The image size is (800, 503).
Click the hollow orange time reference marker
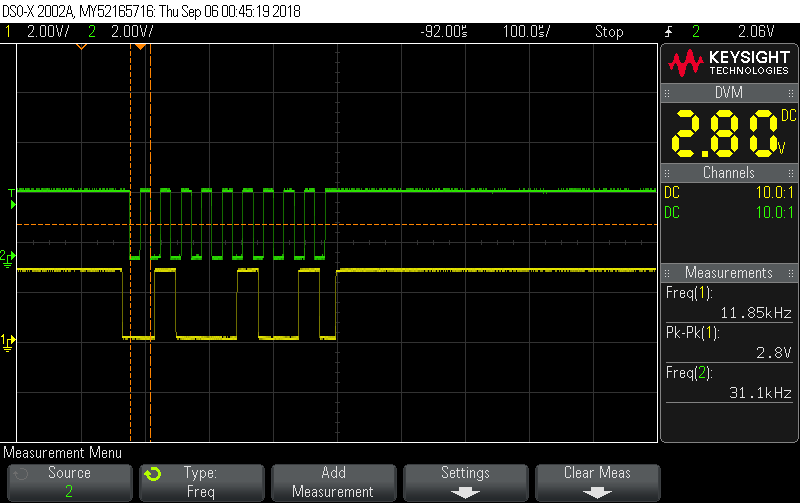click(81, 47)
